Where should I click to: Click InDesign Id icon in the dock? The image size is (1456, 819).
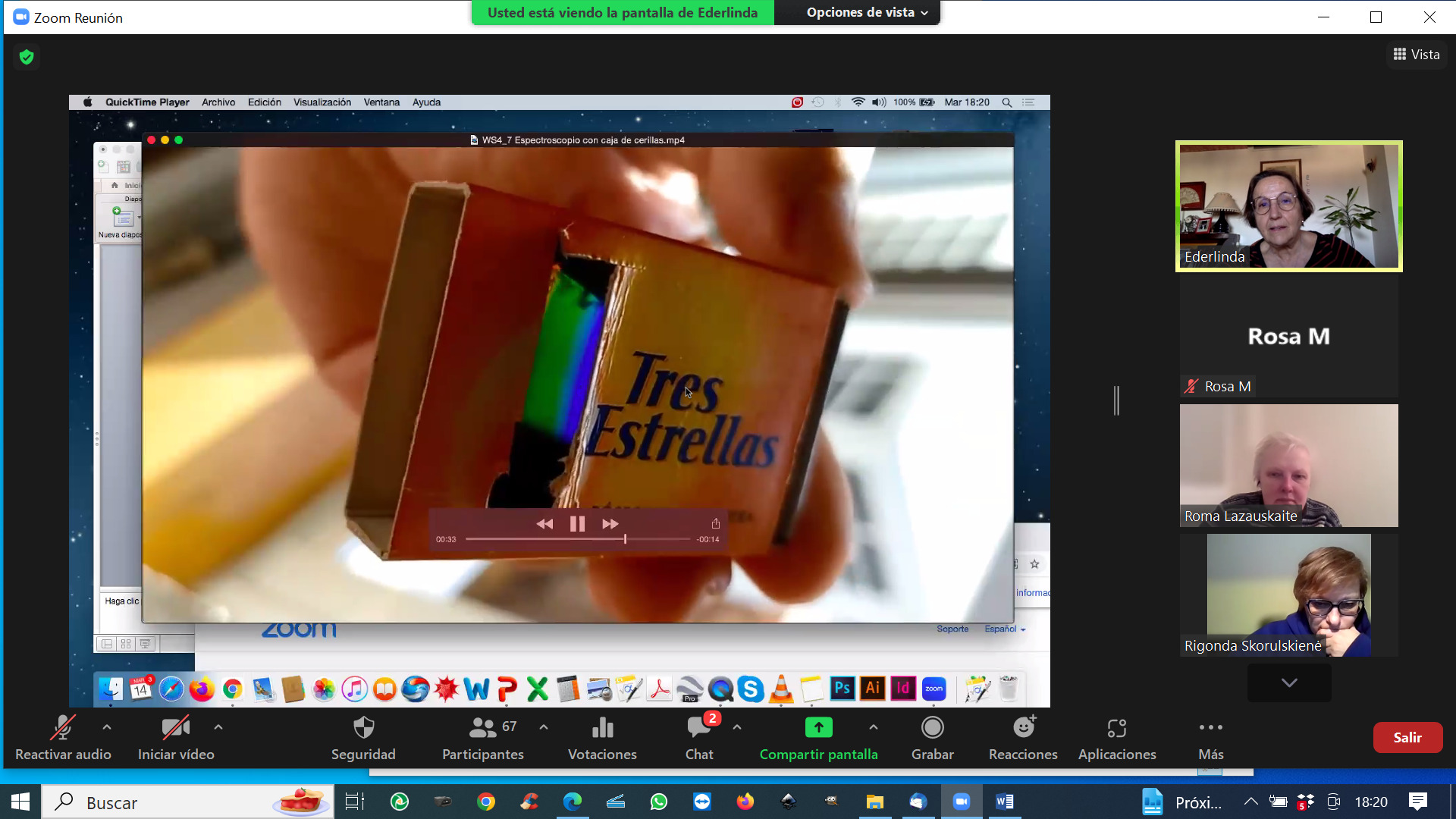tap(903, 688)
